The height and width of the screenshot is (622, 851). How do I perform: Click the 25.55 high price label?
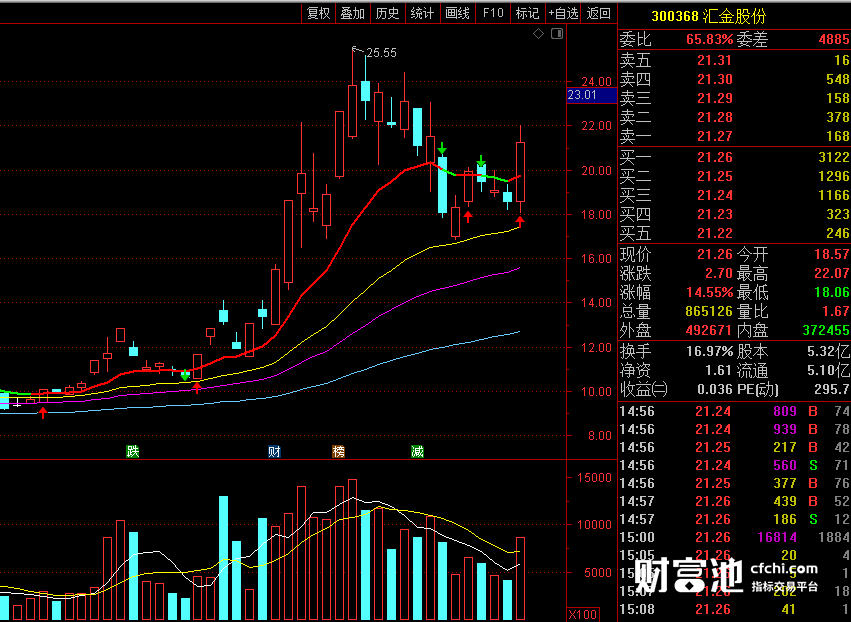[381, 53]
